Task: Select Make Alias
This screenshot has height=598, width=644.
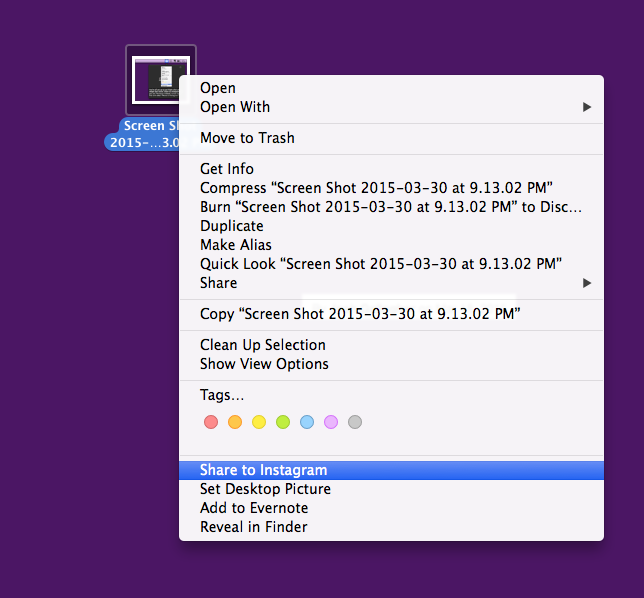Action: click(x=391, y=245)
